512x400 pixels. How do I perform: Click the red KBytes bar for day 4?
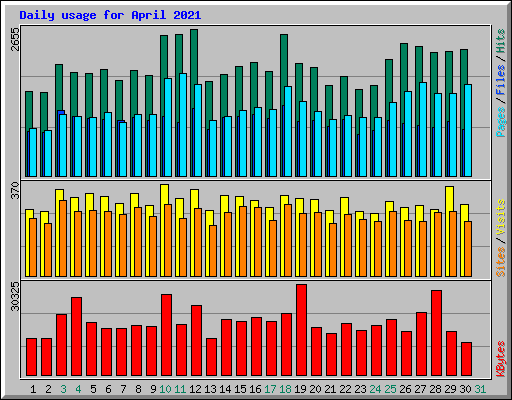tap(76, 337)
